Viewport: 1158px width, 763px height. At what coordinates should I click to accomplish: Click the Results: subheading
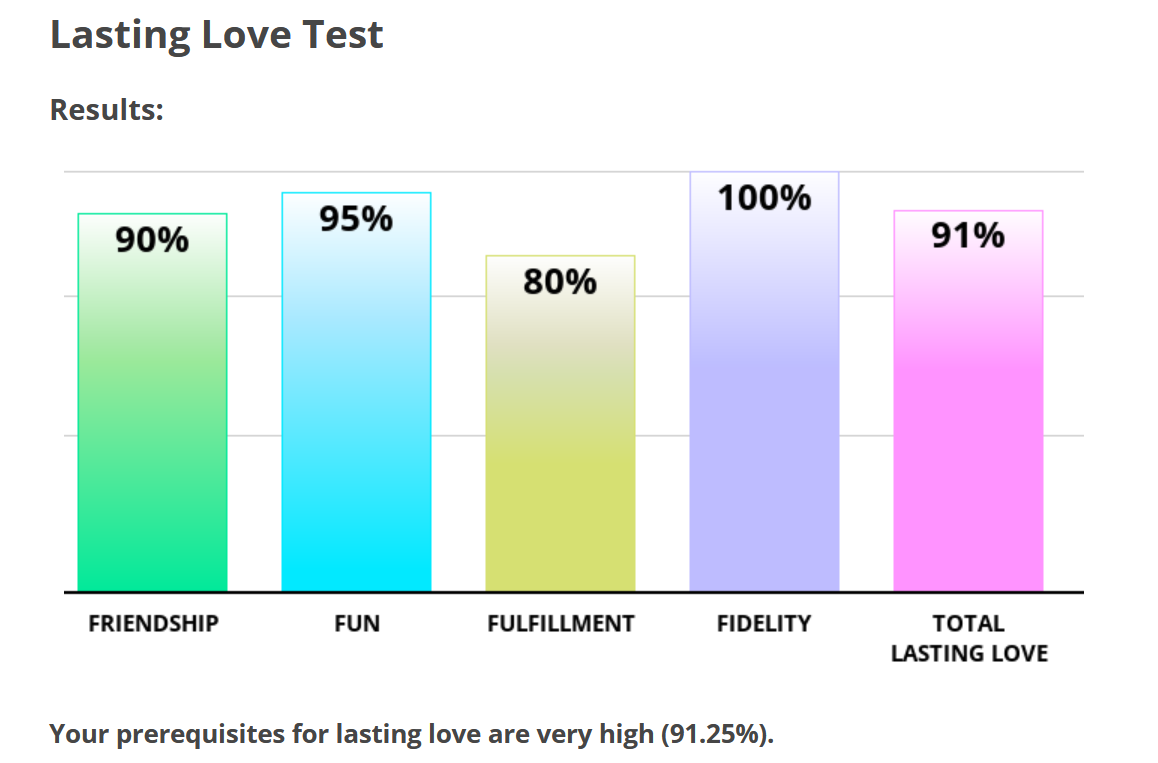coord(107,109)
